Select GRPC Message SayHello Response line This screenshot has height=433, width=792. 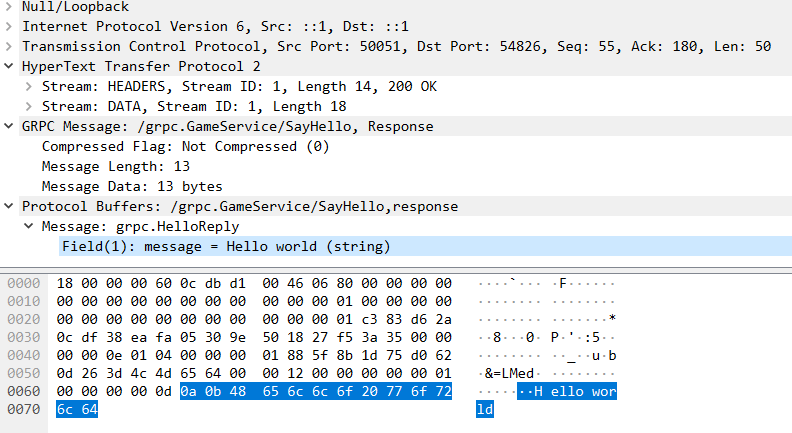(x=227, y=126)
